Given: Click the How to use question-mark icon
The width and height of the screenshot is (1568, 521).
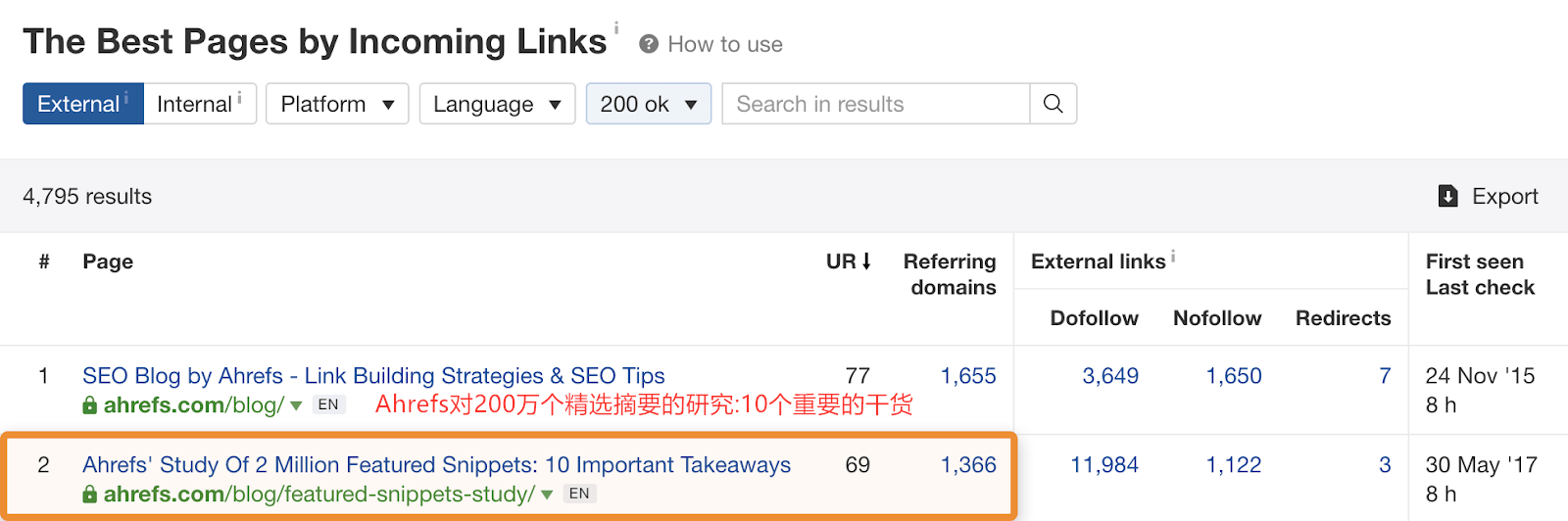Looking at the screenshot, I should point(648,44).
